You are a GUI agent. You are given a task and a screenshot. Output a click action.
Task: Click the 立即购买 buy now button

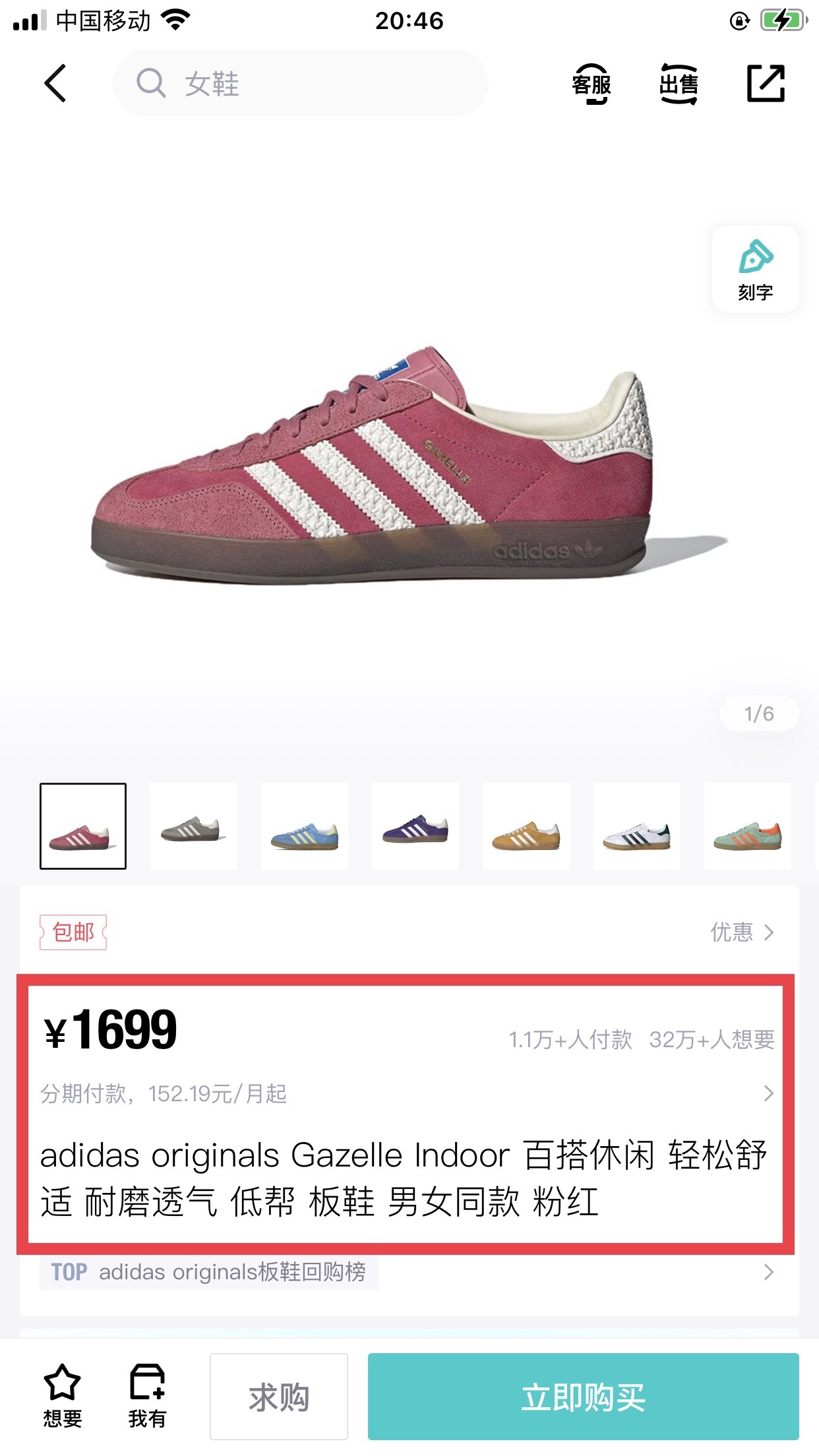[584, 1397]
